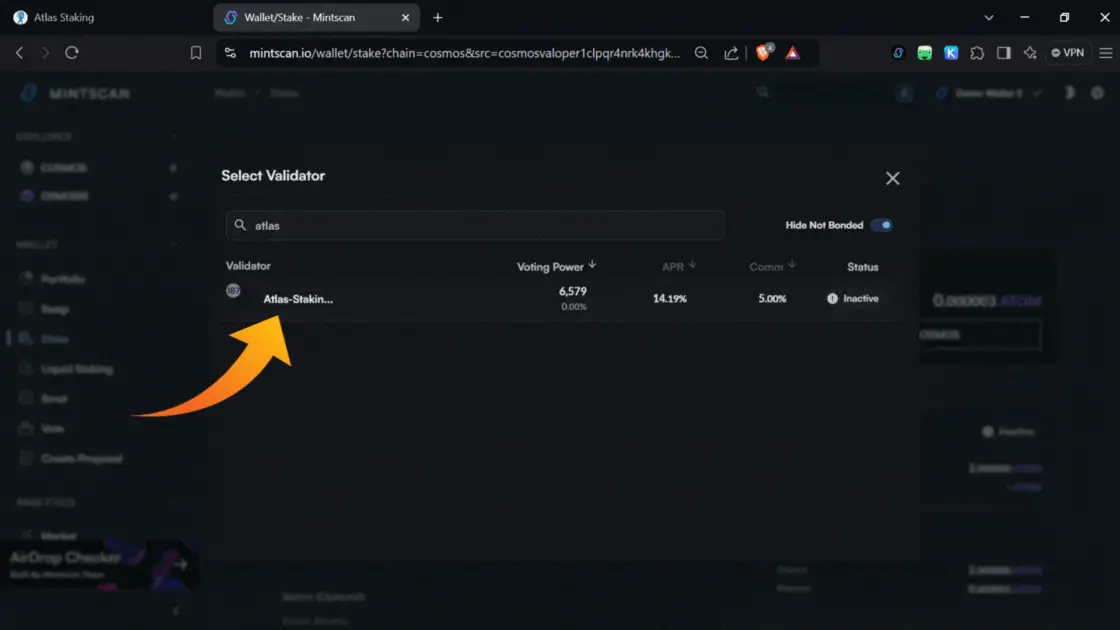Bookmark this page with the bookmark icon
This screenshot has width=1120, height=630.
pos(196,53)
